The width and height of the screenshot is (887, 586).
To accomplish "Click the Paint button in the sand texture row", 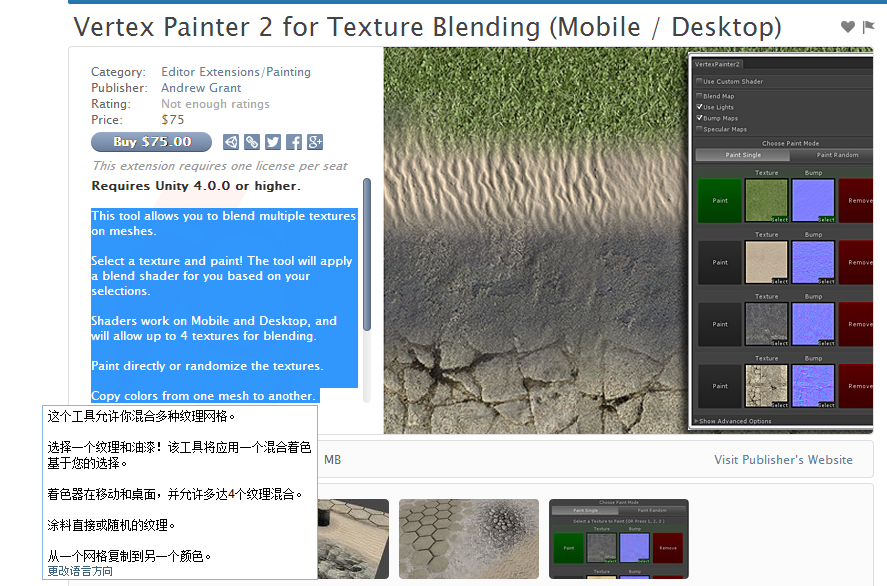I will [x=720, y=262].
